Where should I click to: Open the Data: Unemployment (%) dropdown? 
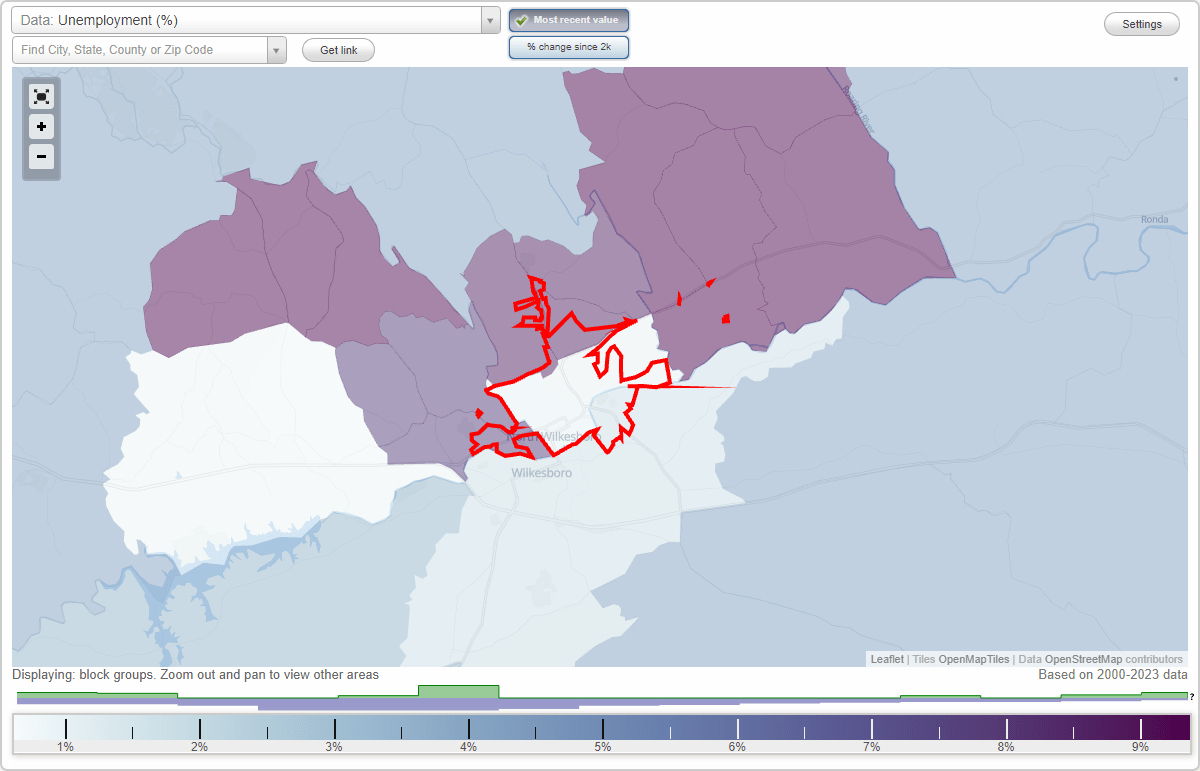246,20
